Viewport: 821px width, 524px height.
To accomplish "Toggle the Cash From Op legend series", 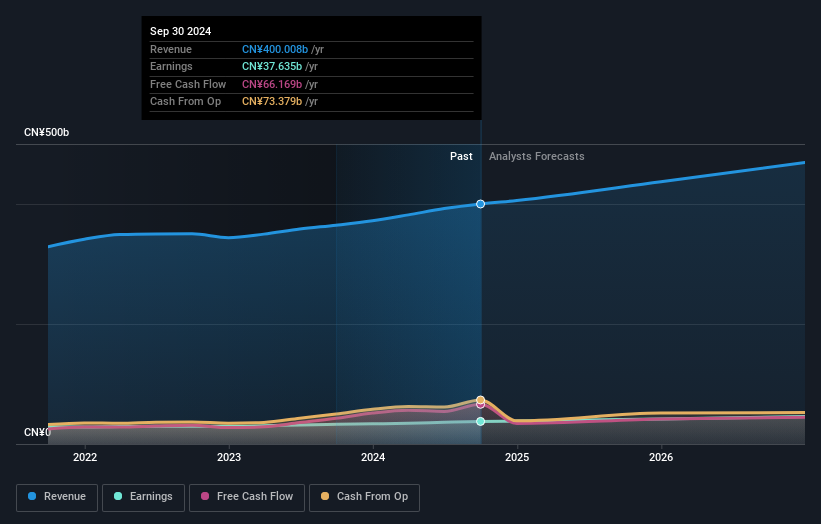I will (x=364, y=497).
